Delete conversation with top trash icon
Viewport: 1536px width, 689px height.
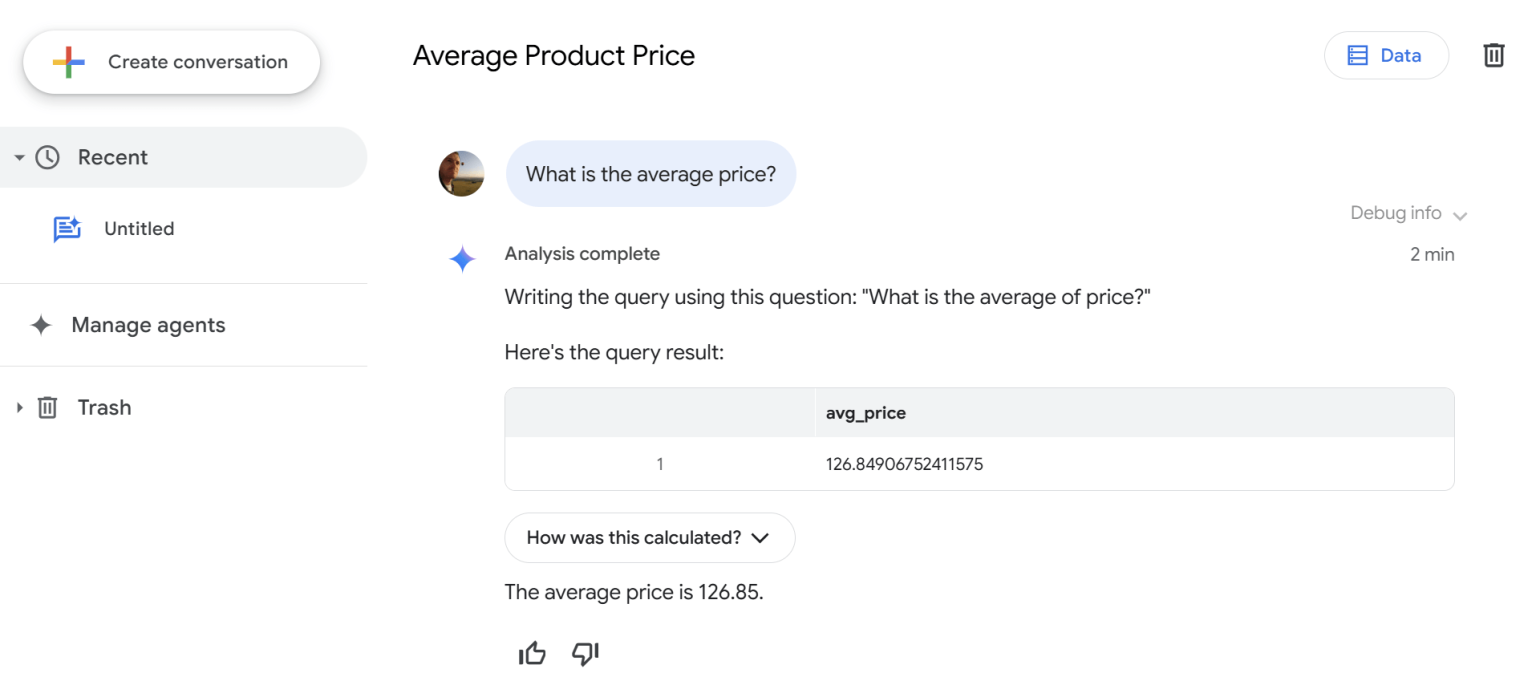point(1493,55)
